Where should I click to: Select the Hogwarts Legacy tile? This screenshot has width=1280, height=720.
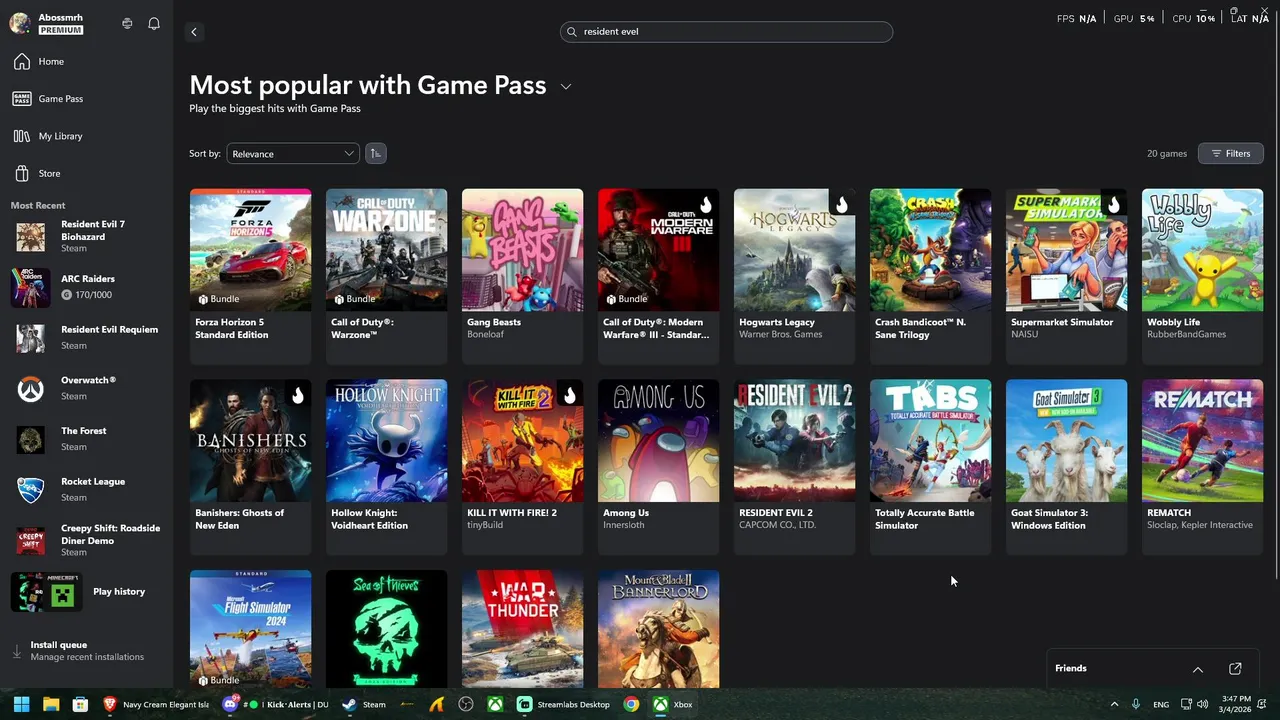point(794,276)
